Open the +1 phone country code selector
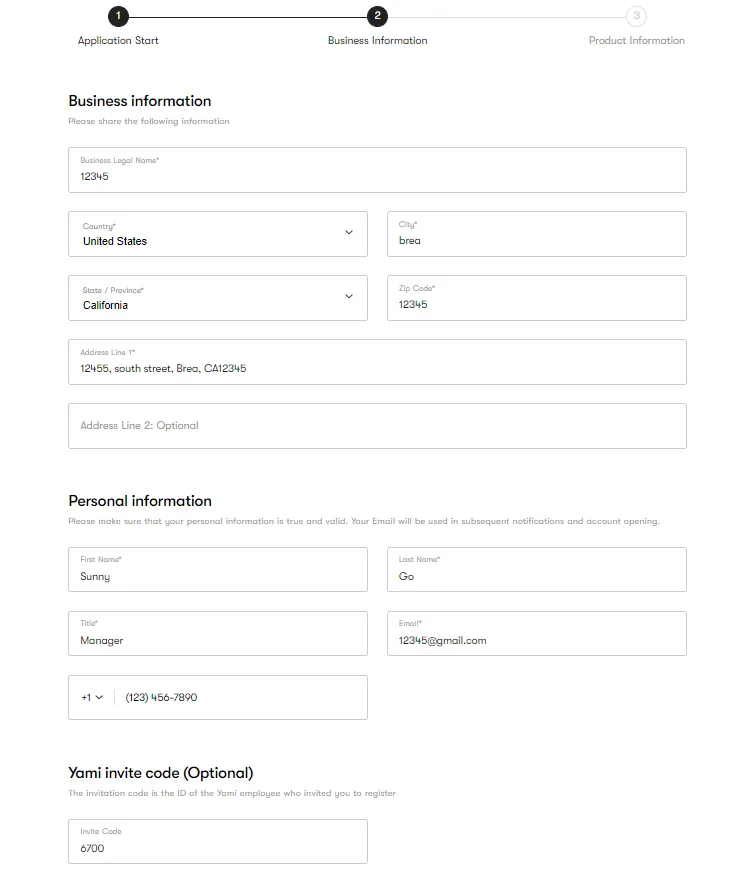The image size is (735, 875). pos(92,697)
